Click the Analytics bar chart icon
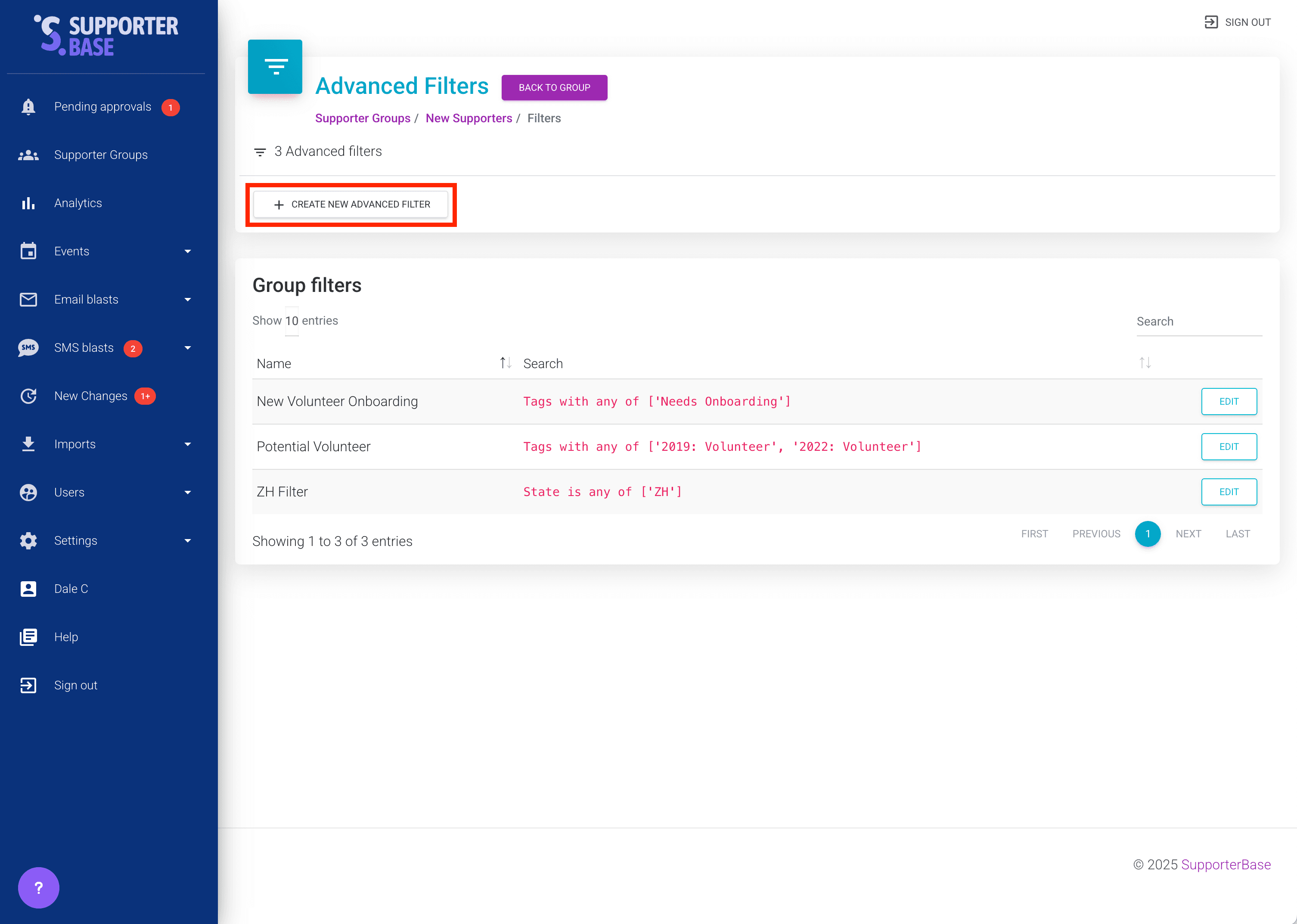The image size is (1297, 924). [x=28, y=203]
